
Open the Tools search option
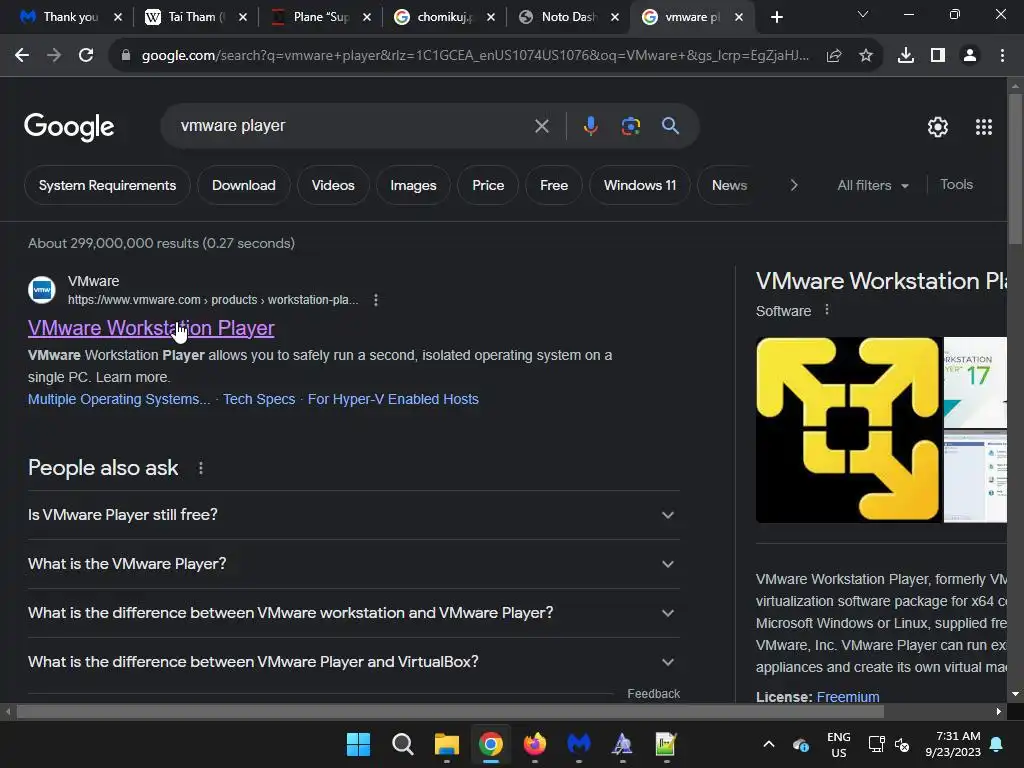(956, 185)
